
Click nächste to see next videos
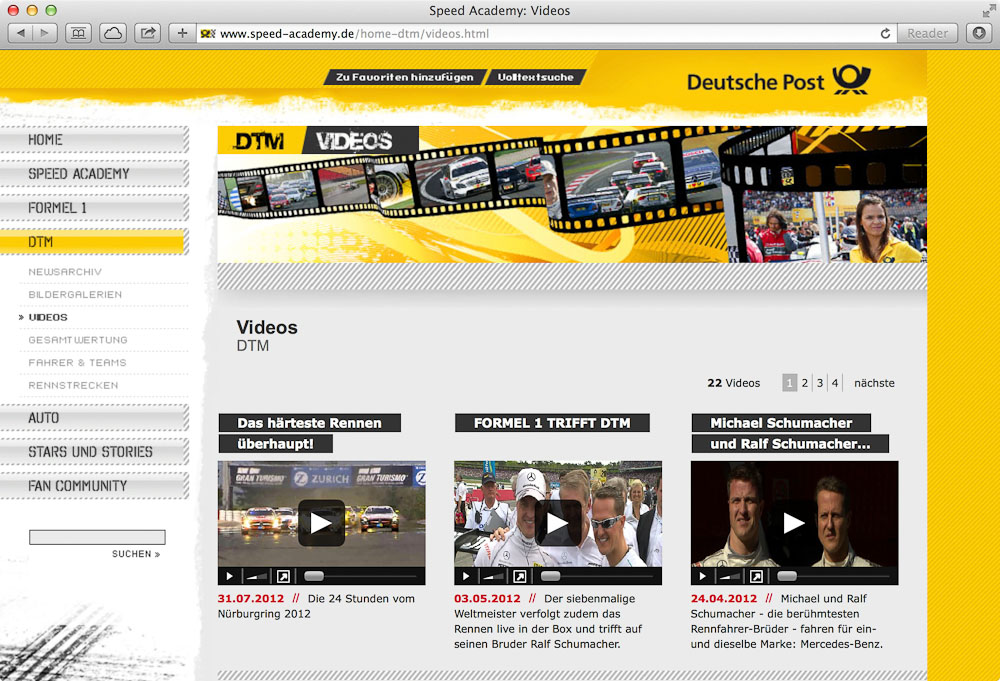point(874,383)
